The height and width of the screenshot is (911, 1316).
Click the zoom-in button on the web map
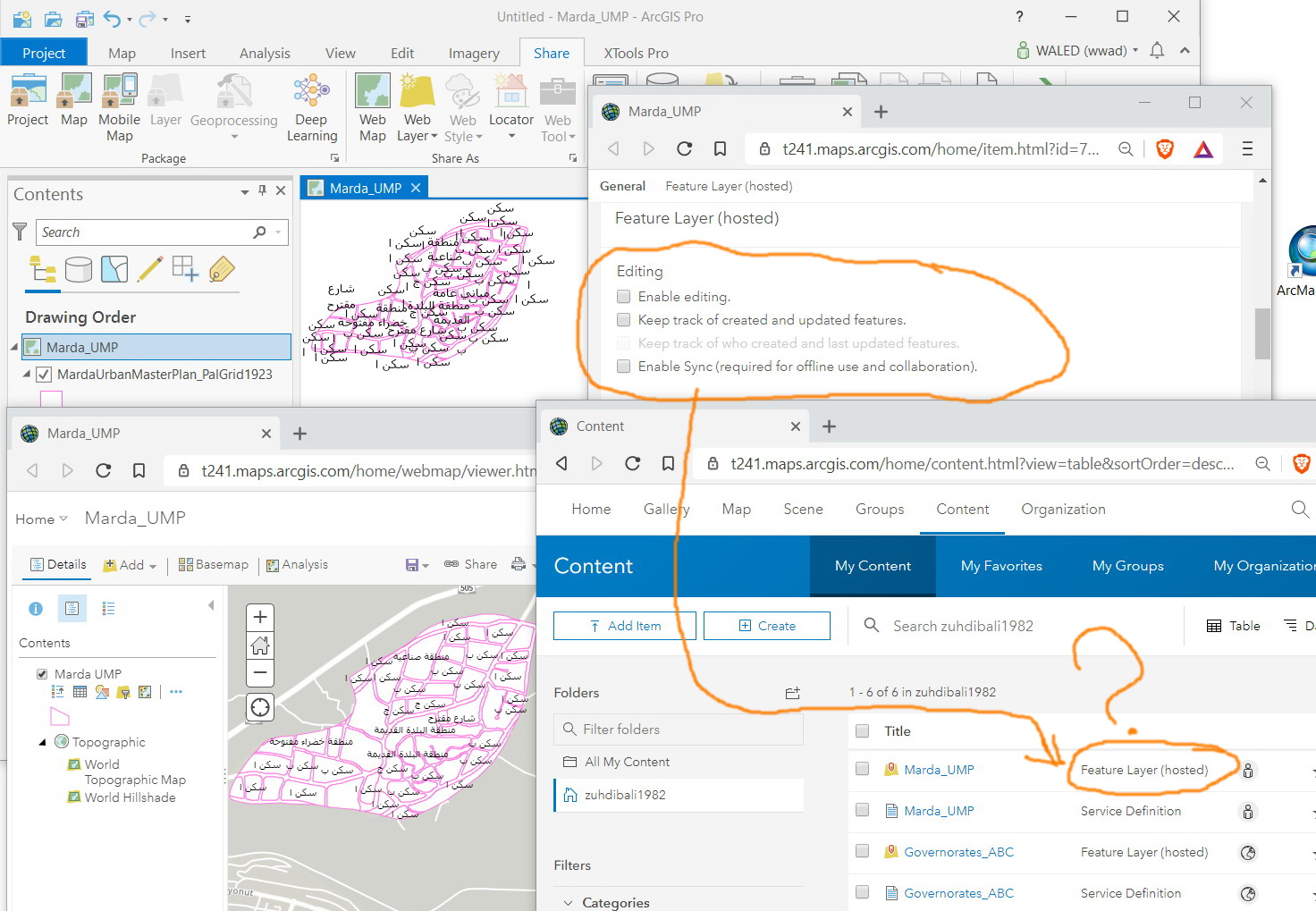pos(260,617)
